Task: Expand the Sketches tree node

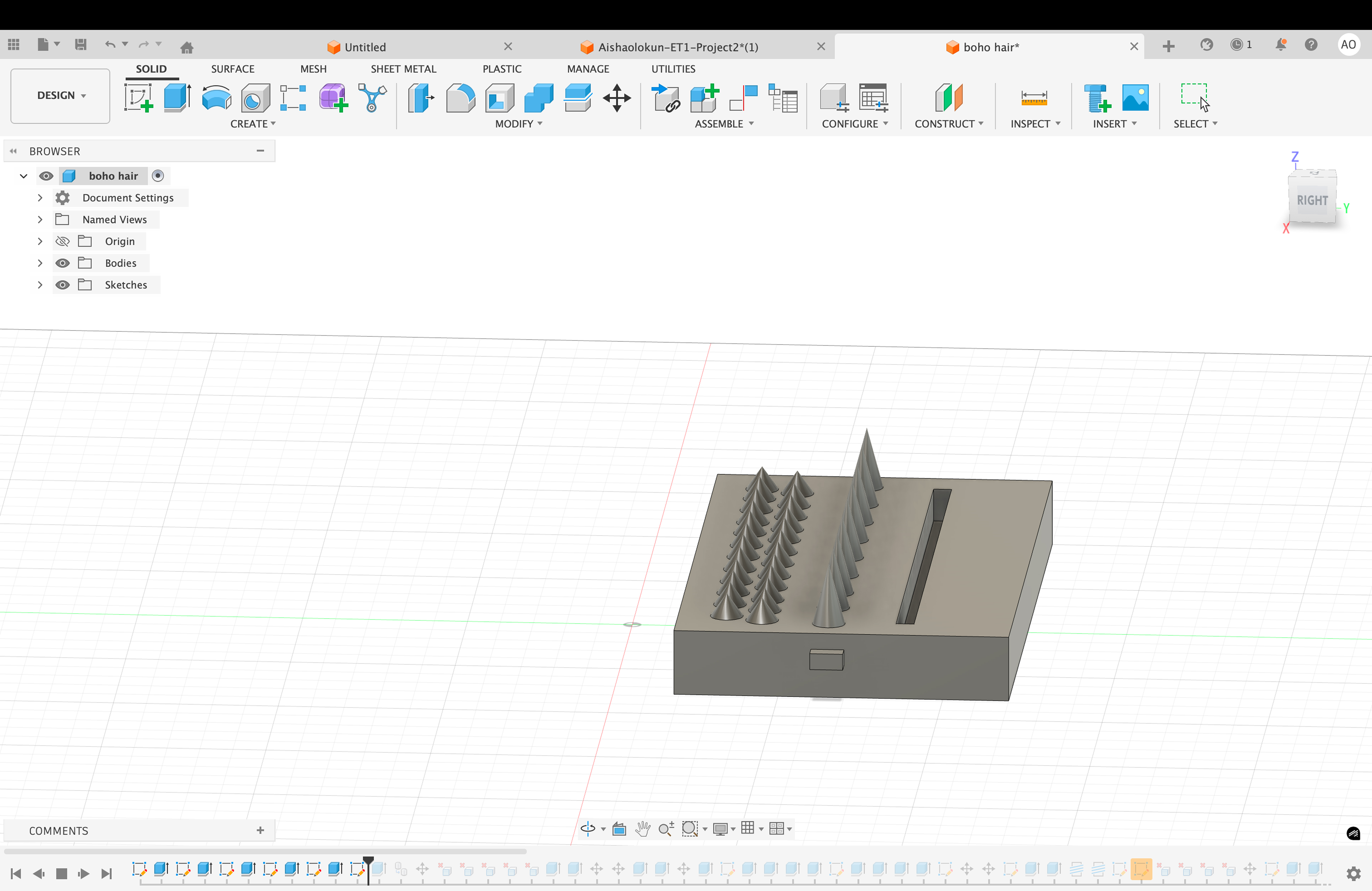Action: pyautogui.click(x=40, y=285)
